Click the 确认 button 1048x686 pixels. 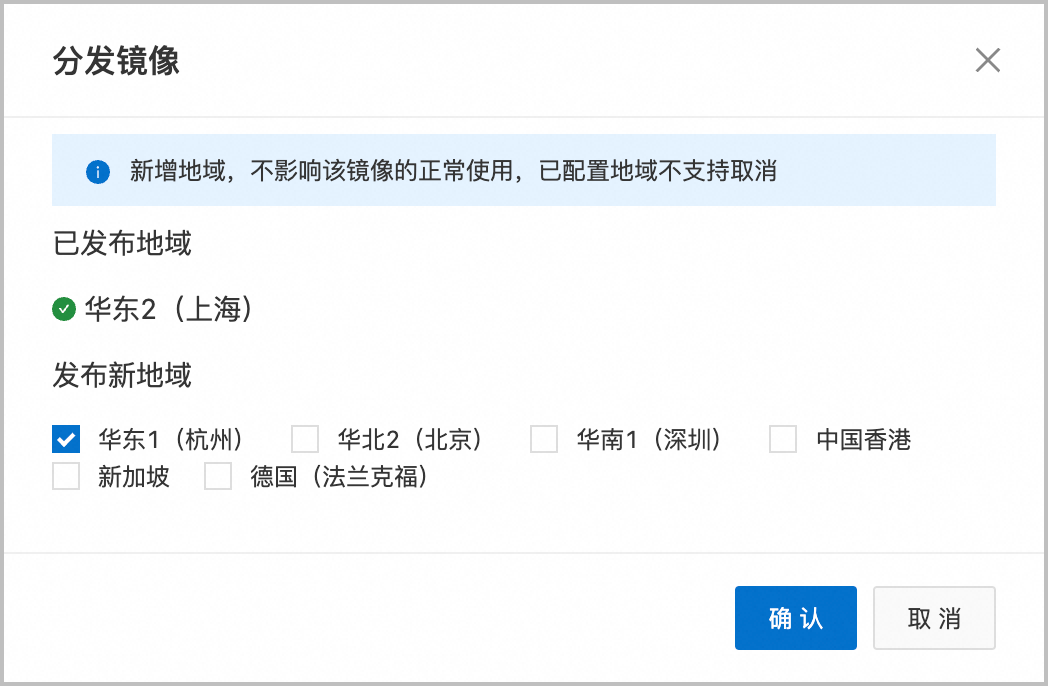pyautogui.click(x=795, y=618)
